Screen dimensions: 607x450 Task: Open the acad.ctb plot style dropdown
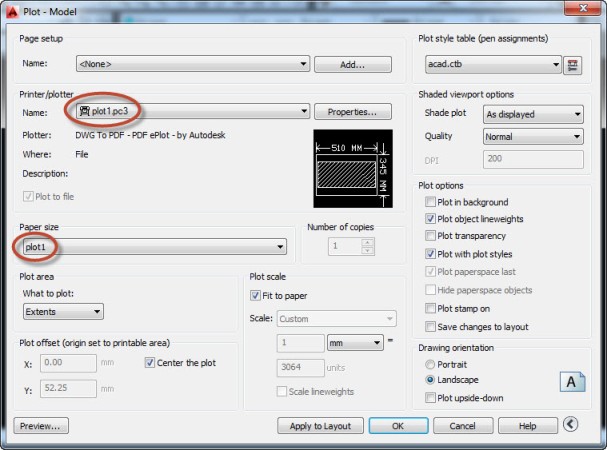493,64
